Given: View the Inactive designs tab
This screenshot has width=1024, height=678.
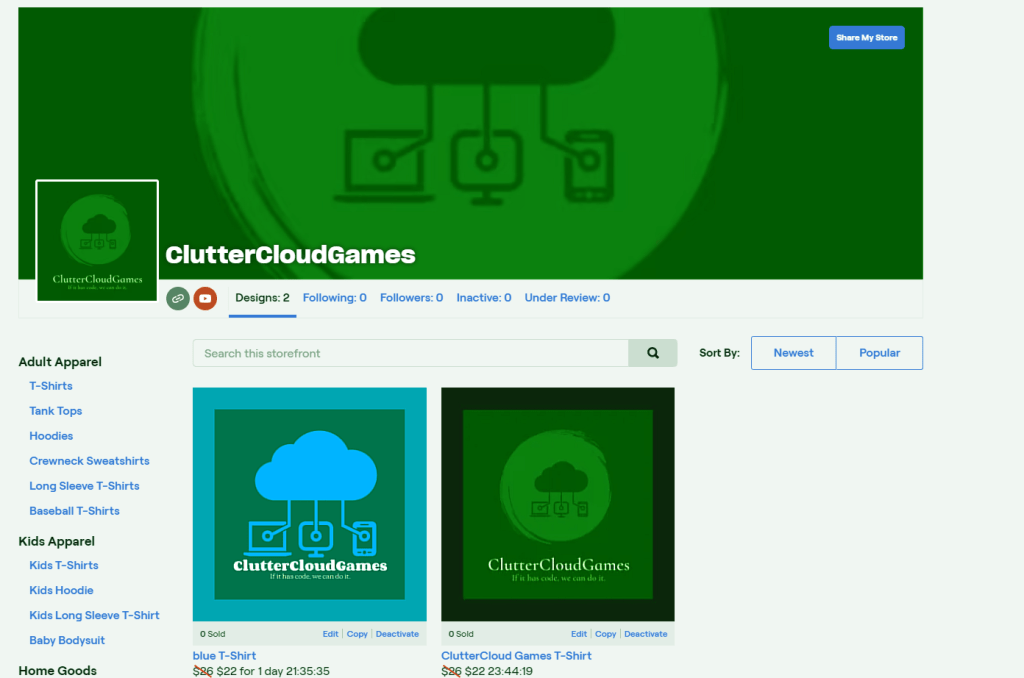Looking at the screenshot, I should tap(483, 298).
